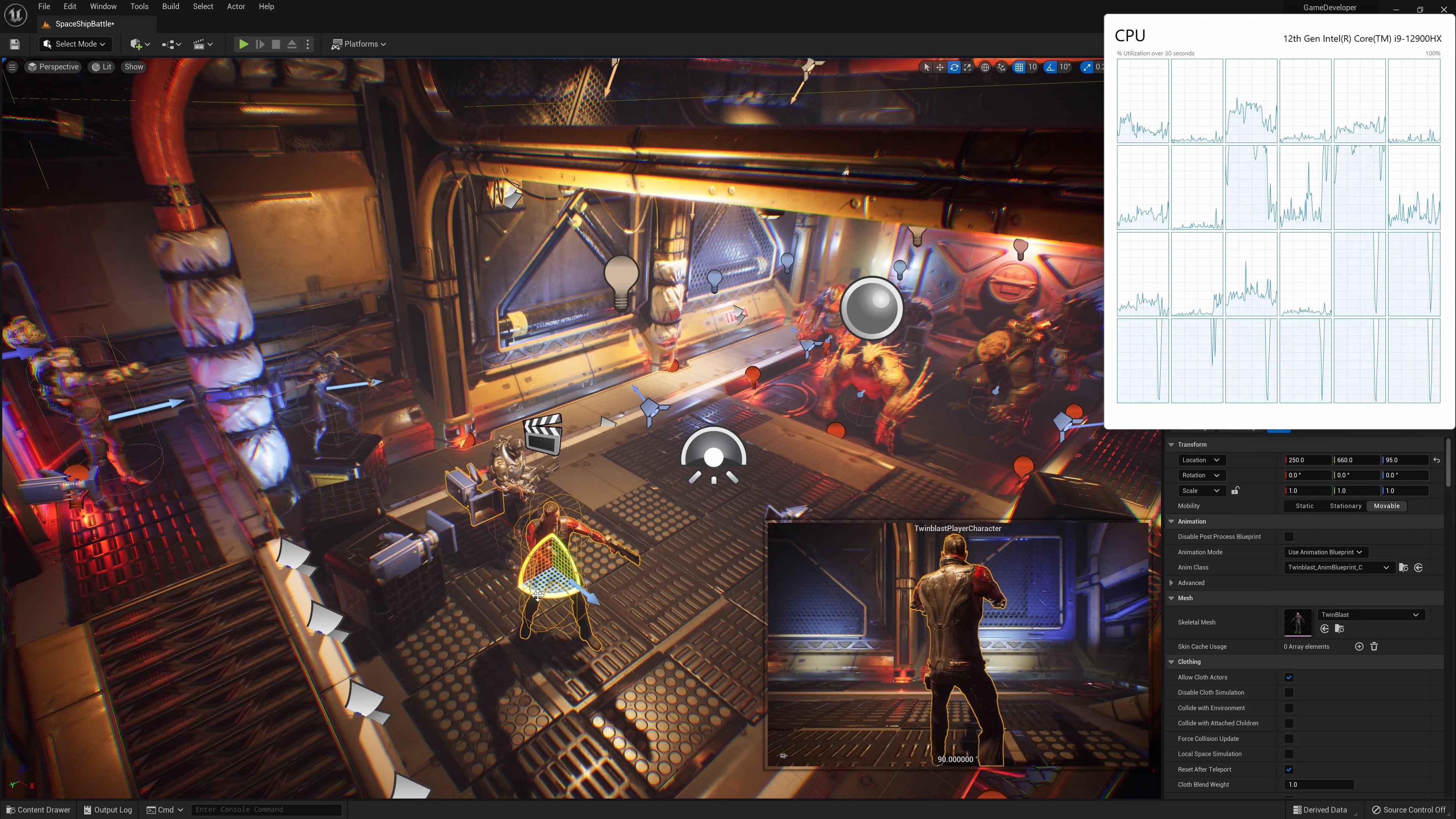
Task: Open Animation Mode dropdown
Action: click(1324, 552)
